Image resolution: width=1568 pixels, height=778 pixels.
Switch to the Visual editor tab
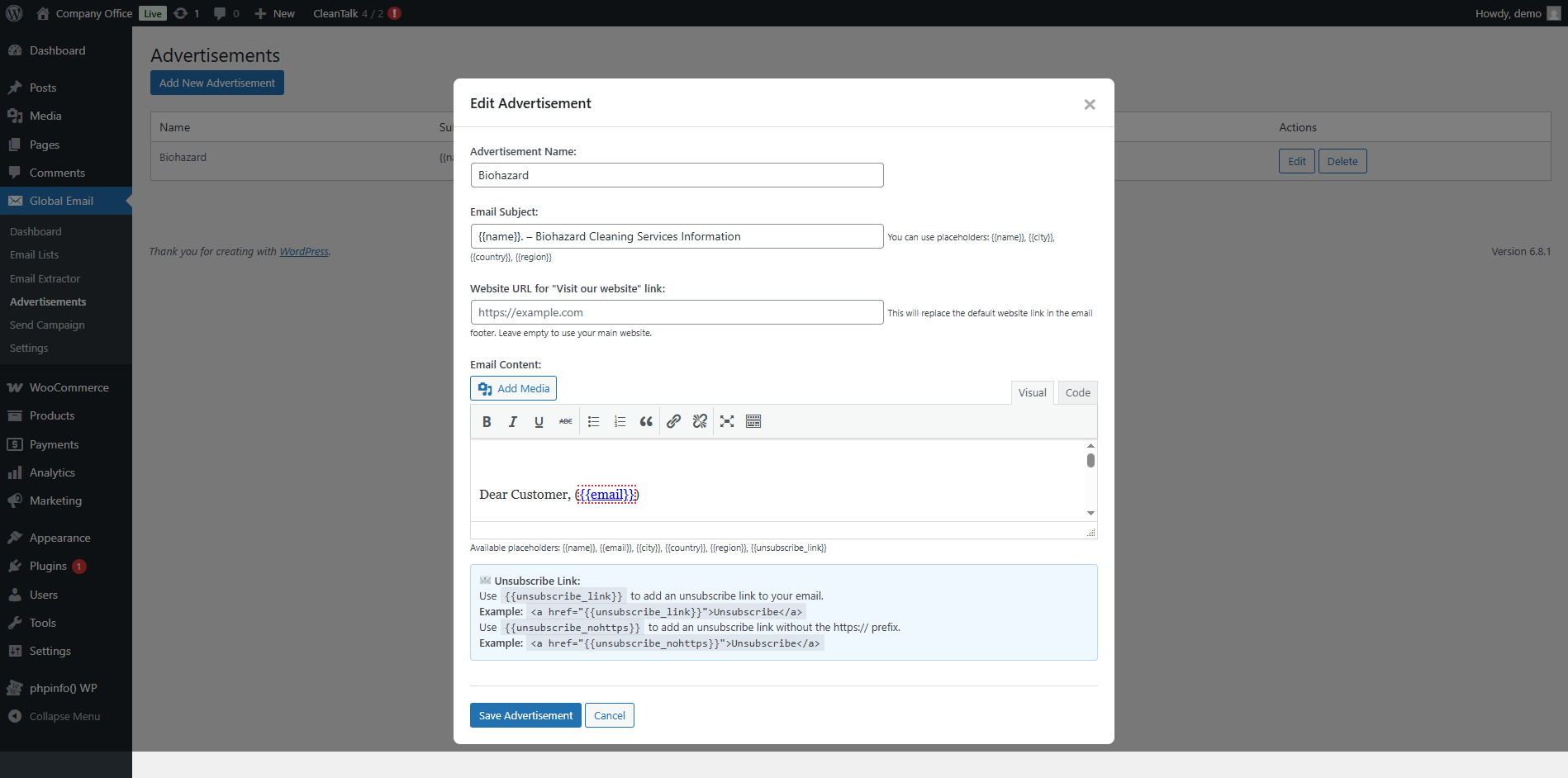[x=1032, y=392]
